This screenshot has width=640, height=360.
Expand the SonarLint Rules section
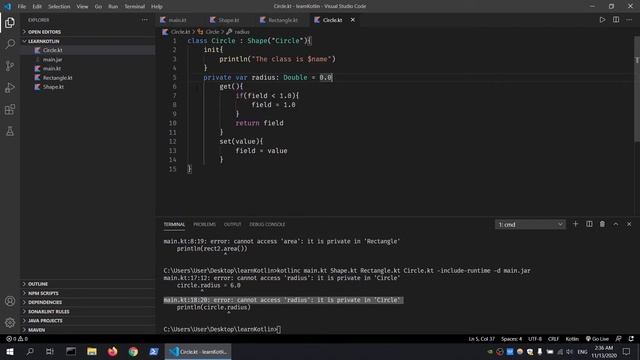click(88, 311)
